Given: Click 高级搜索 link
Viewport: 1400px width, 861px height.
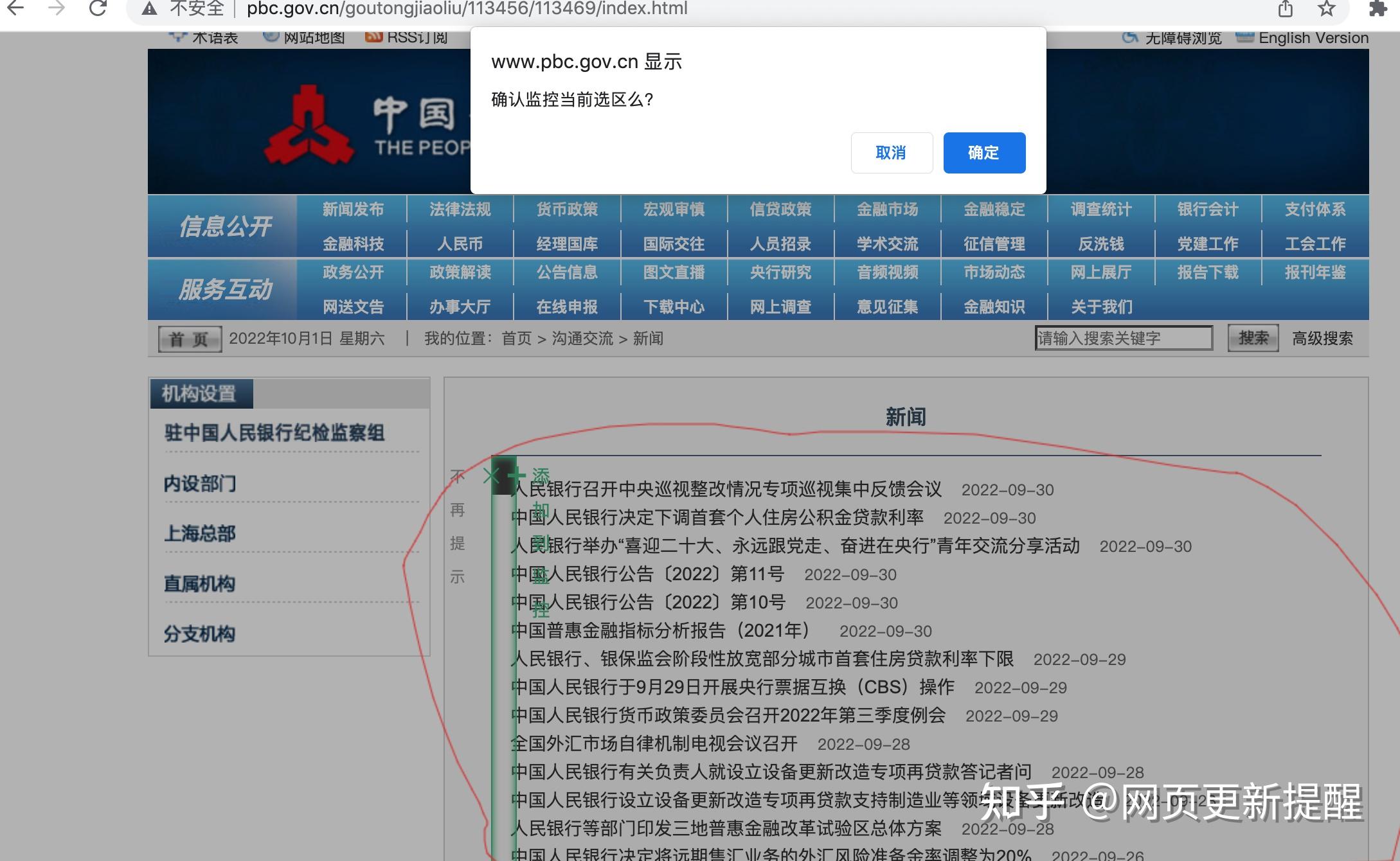Looking at the screenshot, I should [x=1322, y=339].
